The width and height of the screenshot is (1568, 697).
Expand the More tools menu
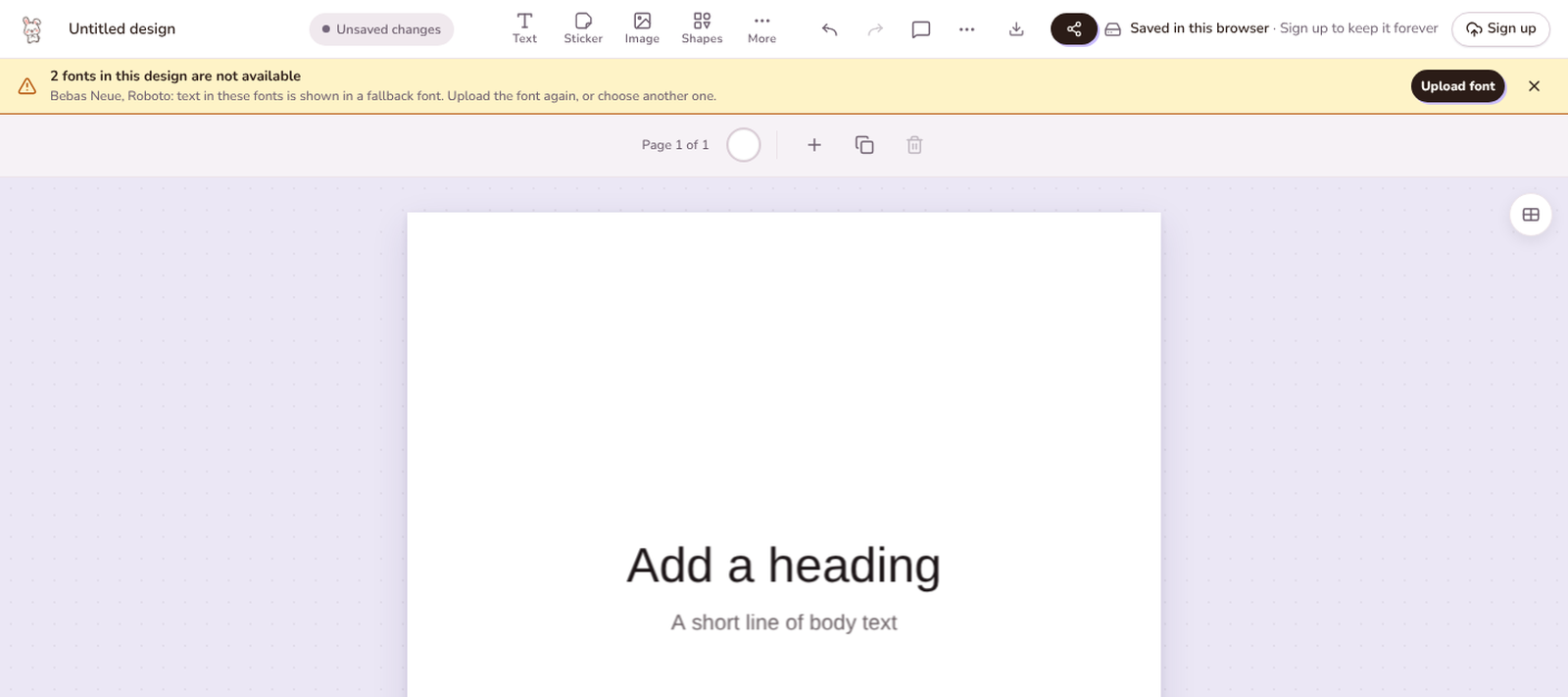coord(761,28)
